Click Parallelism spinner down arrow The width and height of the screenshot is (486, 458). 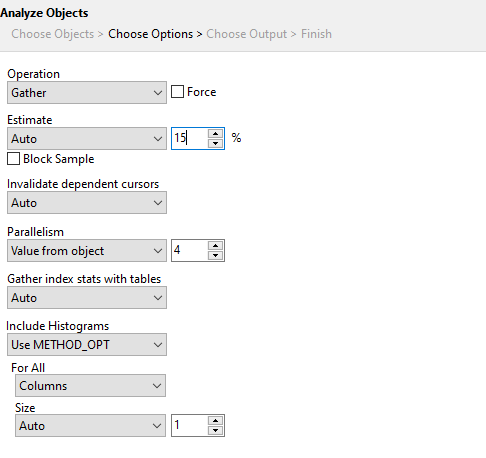215,255
